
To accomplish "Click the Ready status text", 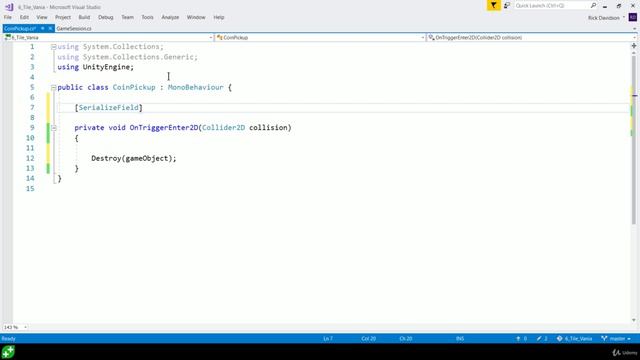I will [9, 339].
